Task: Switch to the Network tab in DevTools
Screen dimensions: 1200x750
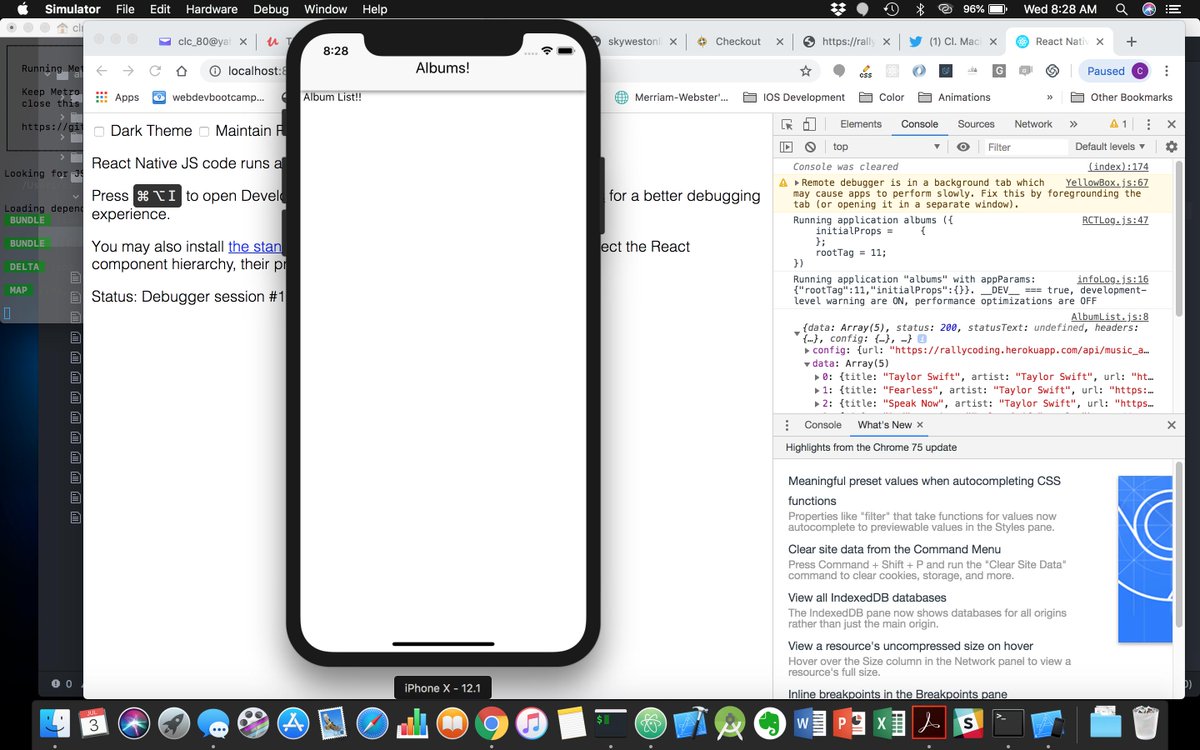Action: (1033, 124)
